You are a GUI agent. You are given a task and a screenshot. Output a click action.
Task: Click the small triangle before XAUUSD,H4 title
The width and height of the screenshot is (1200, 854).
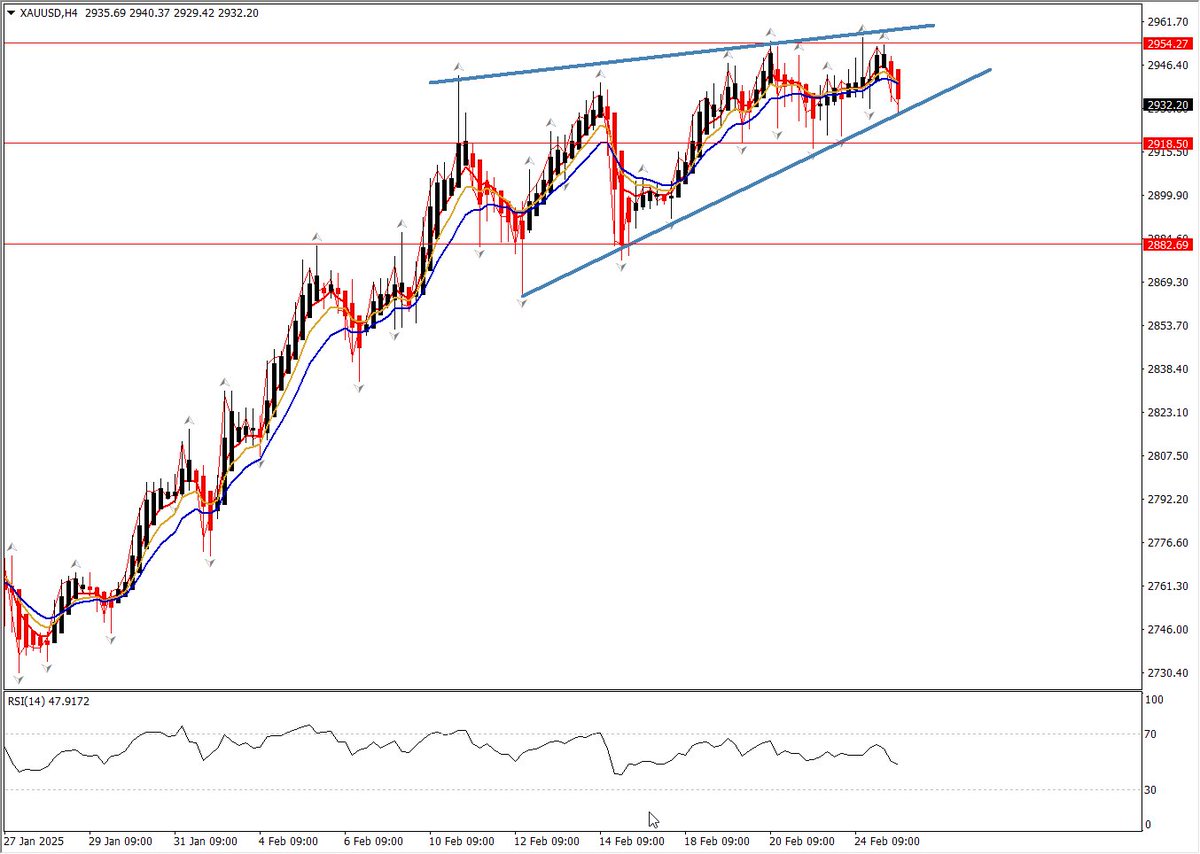click(x=10, y=12)
